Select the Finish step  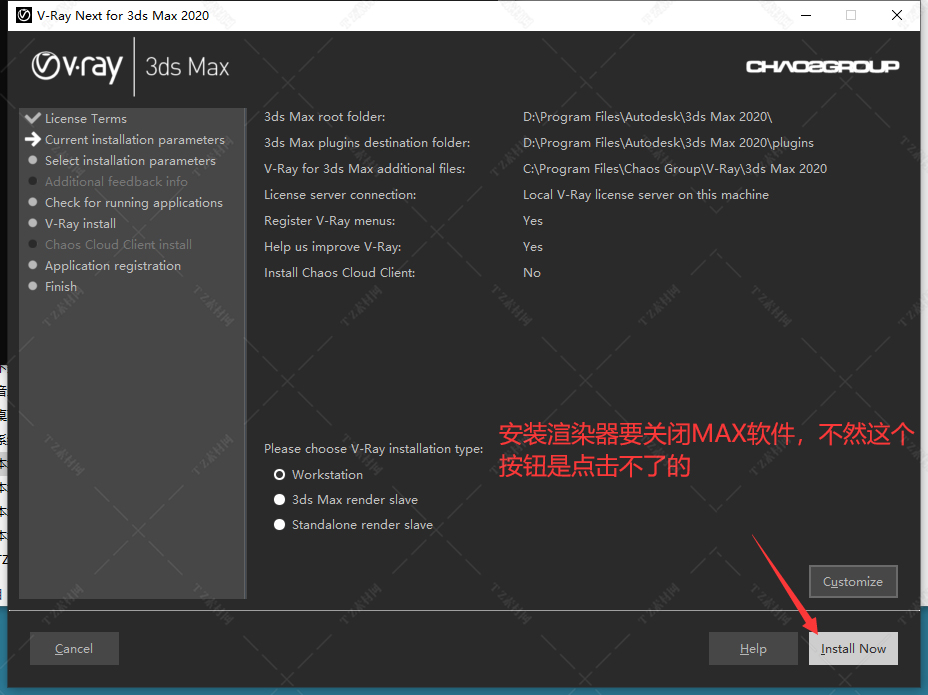pos(61,287)
